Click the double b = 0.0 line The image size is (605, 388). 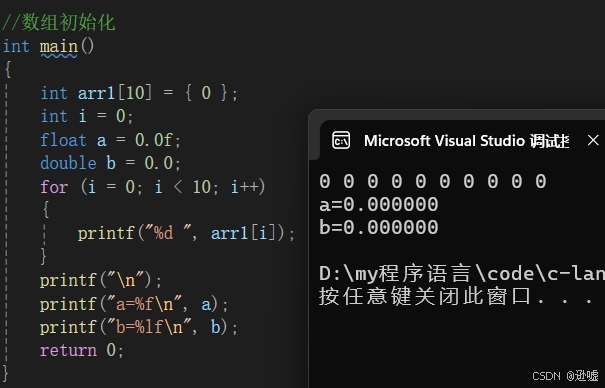110,163
